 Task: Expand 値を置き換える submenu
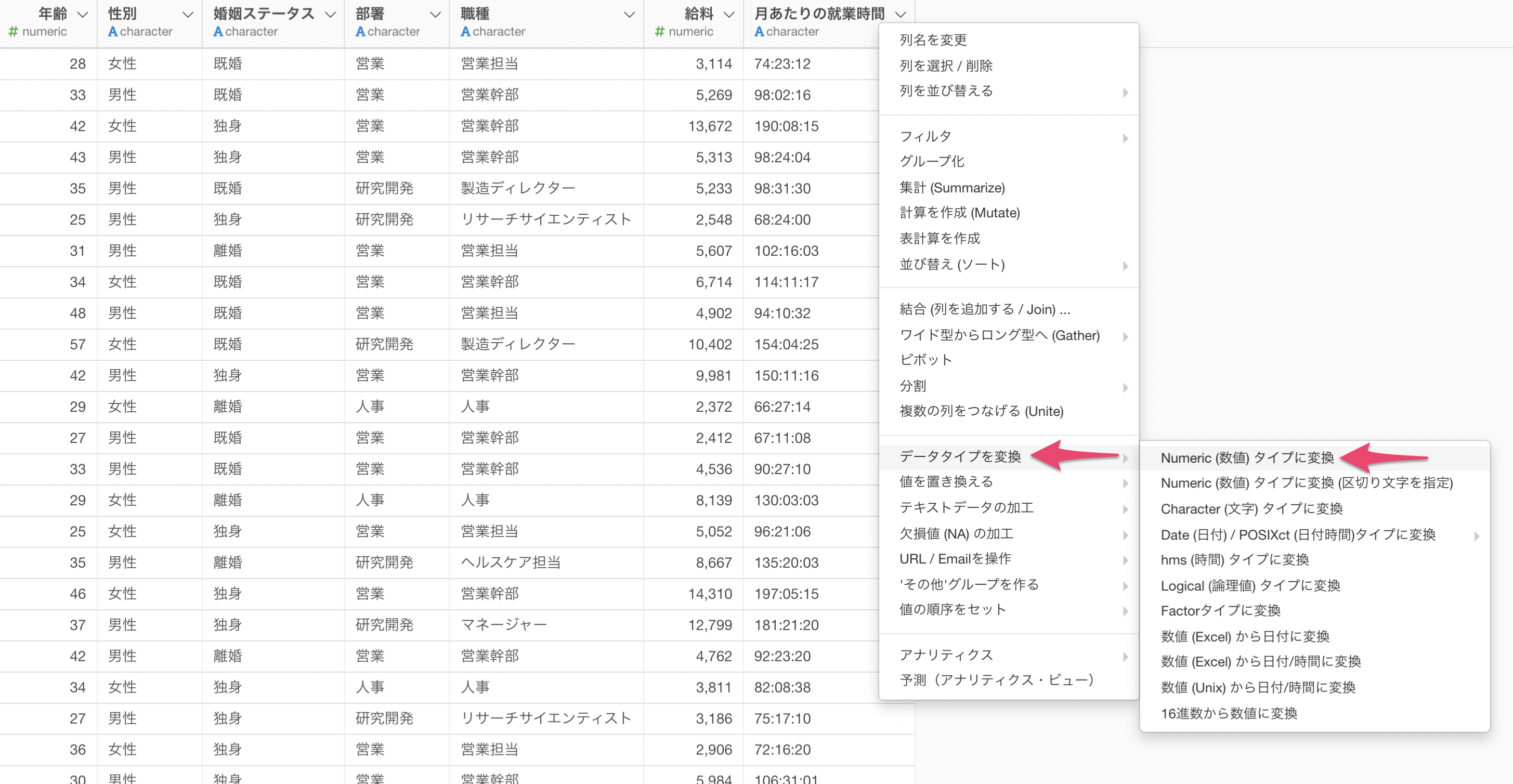point(1009,482)
